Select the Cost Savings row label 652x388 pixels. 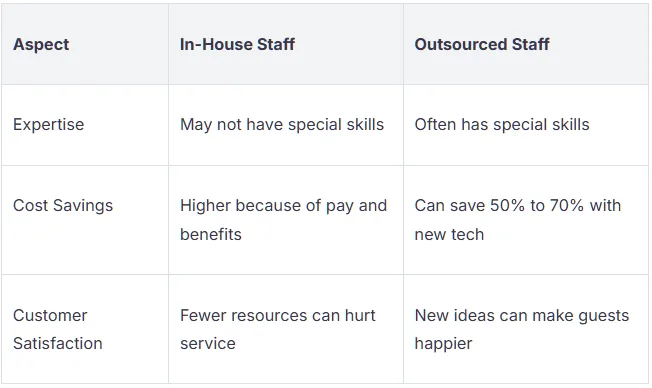[x=63, y=205]
